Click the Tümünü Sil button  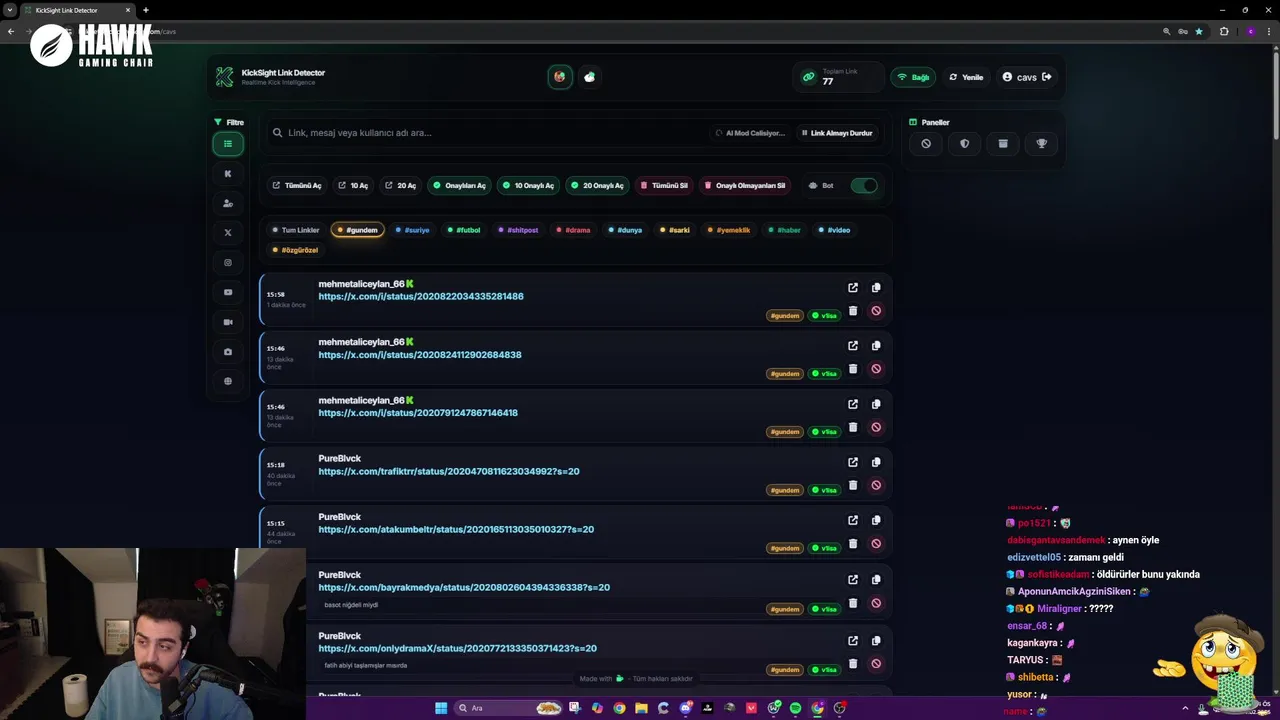[664, 185]
